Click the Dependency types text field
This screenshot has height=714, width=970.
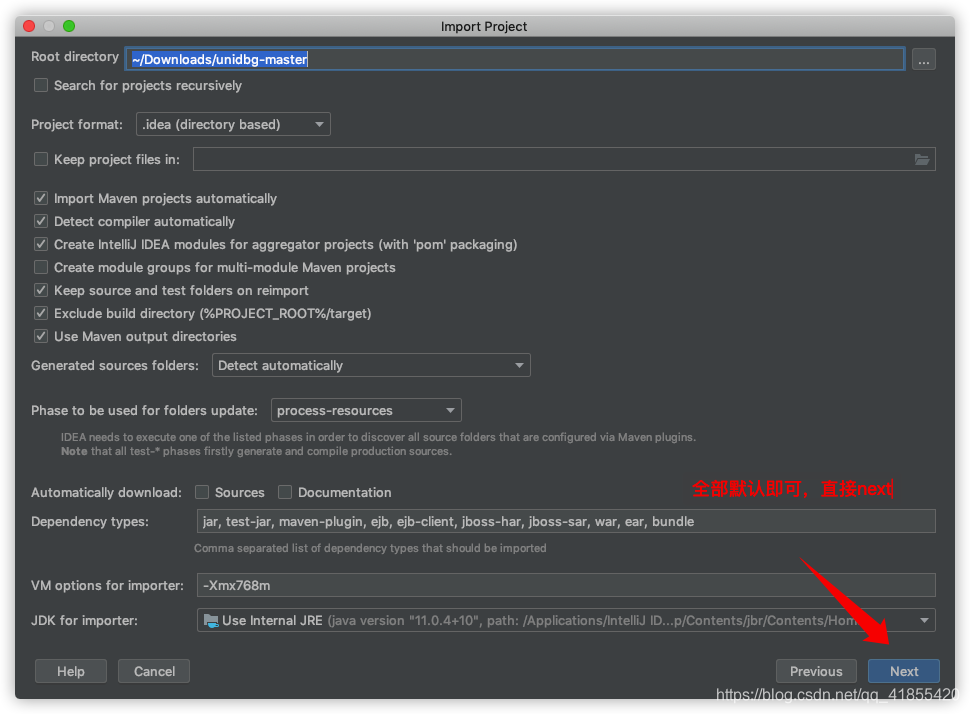click(x=566, y=522)
